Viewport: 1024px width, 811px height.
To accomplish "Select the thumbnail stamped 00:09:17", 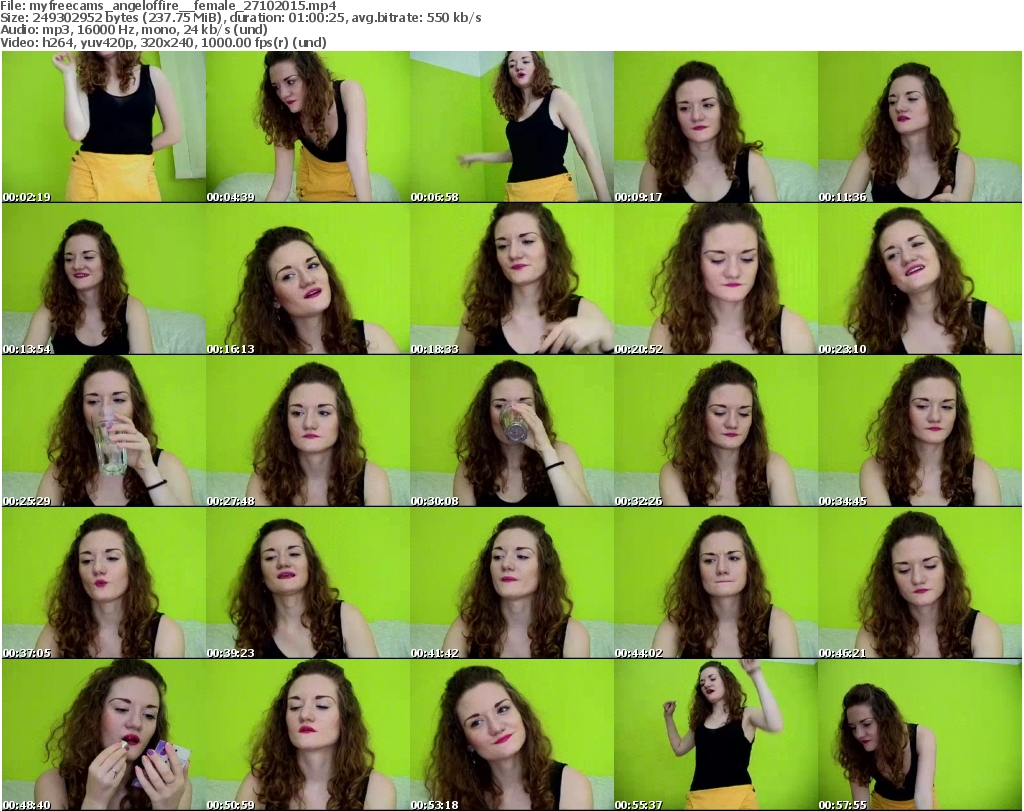I will pyautogui.click(x=716, y=127).
